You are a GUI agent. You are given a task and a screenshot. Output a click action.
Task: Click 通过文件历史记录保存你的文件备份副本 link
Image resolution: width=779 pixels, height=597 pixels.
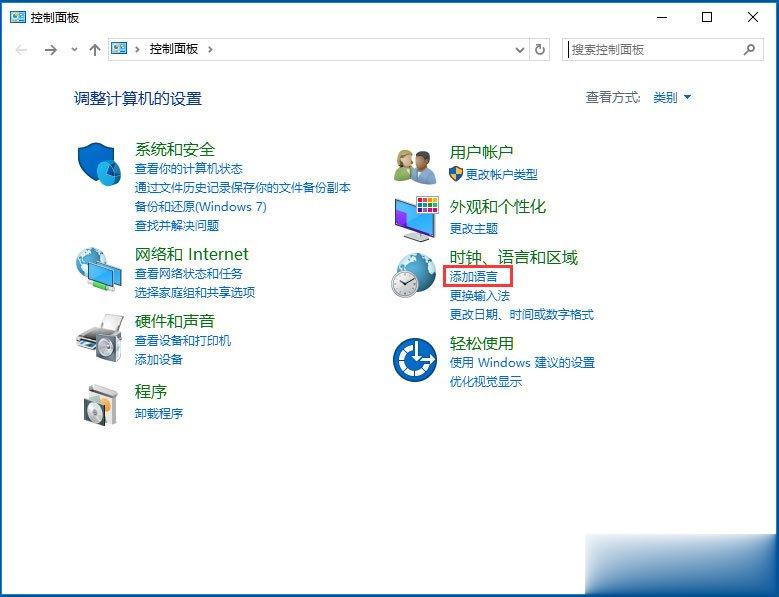click(x=243, y=188)
